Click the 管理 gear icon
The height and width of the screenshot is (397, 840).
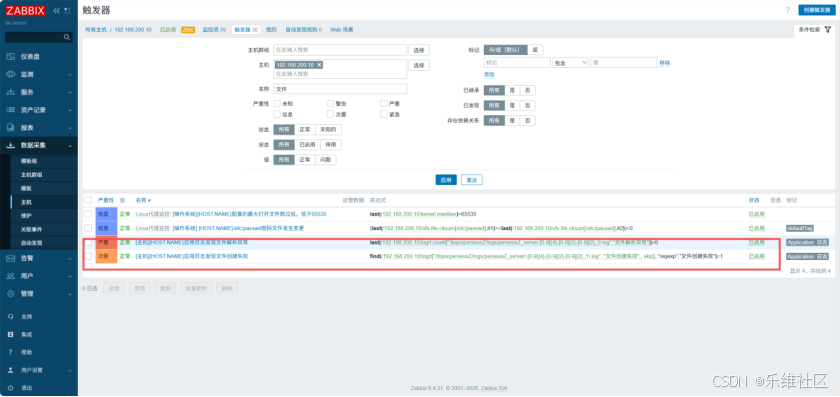click(x=10, y=294)
